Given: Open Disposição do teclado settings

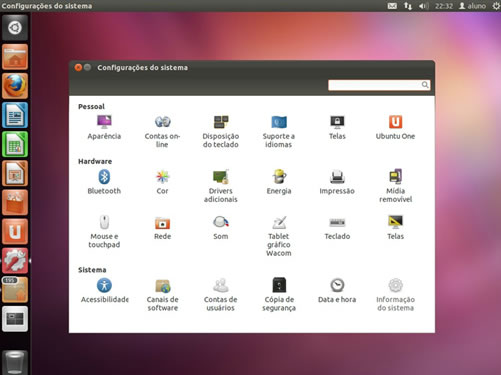Looking at the screenshot, I should click(221, 131).
